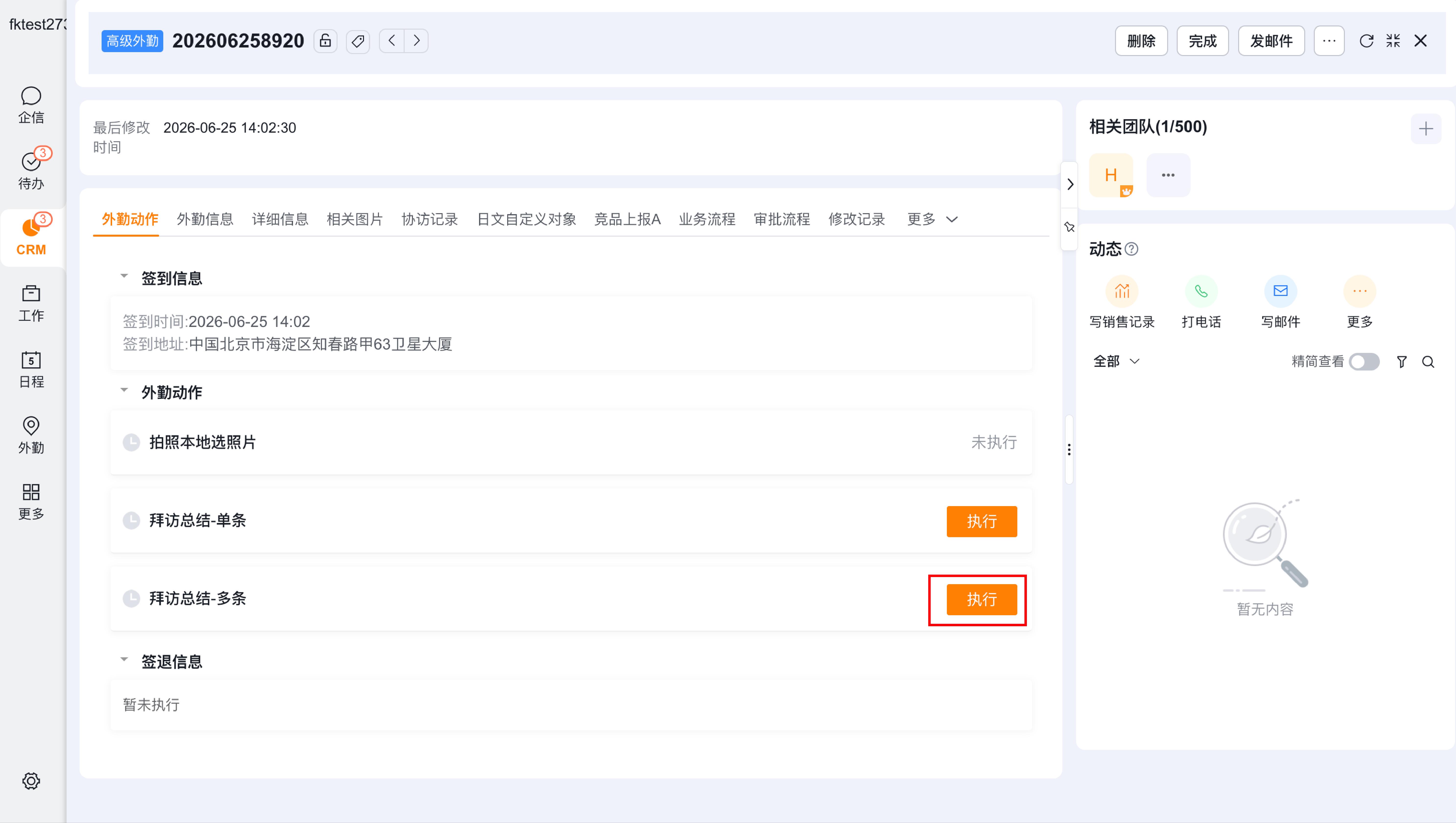
Task: Open the CRM module in sidebar
Action: click(x=31, y=237)
